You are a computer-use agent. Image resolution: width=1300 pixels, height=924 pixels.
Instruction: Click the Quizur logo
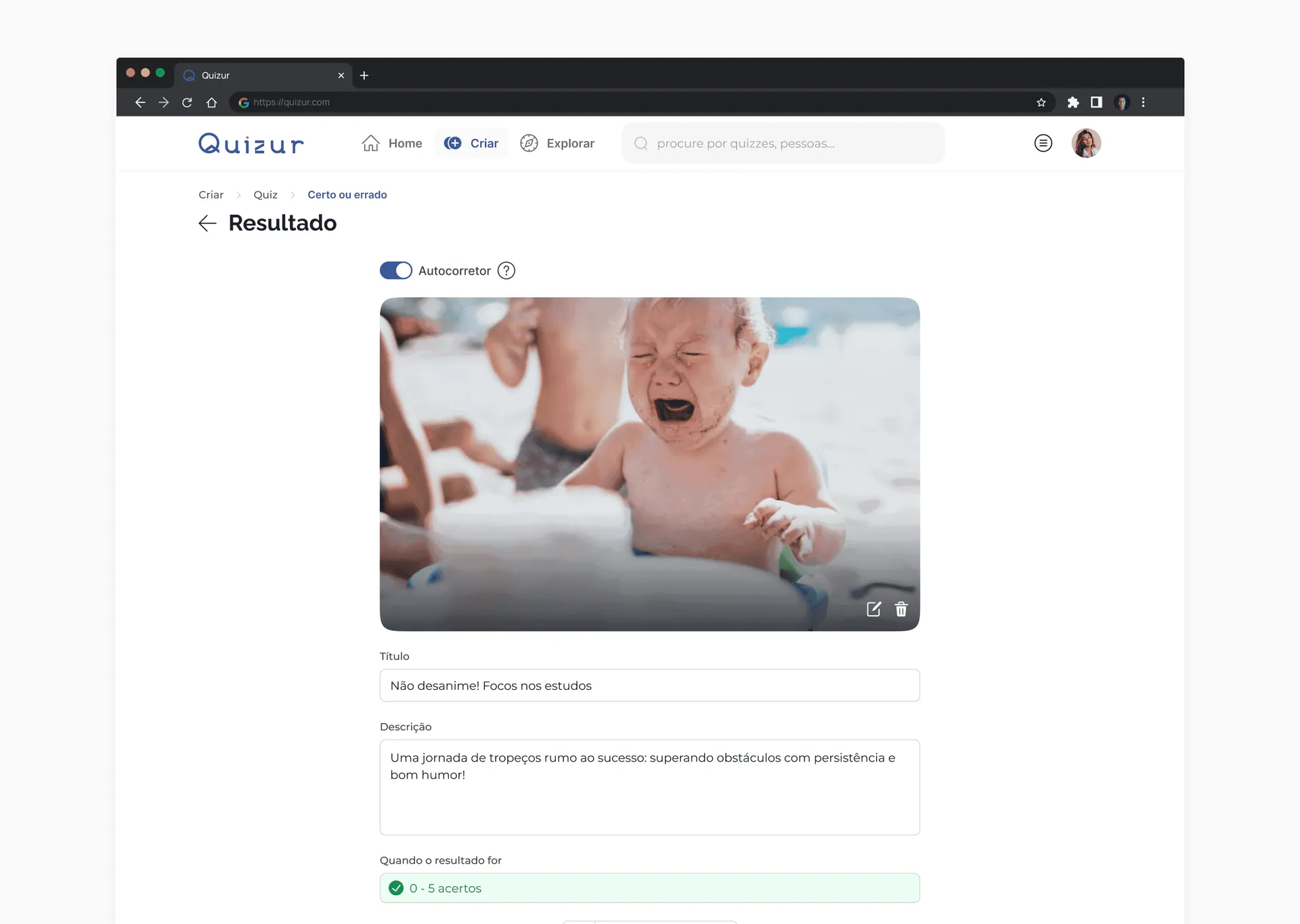[x=251, y=144]
